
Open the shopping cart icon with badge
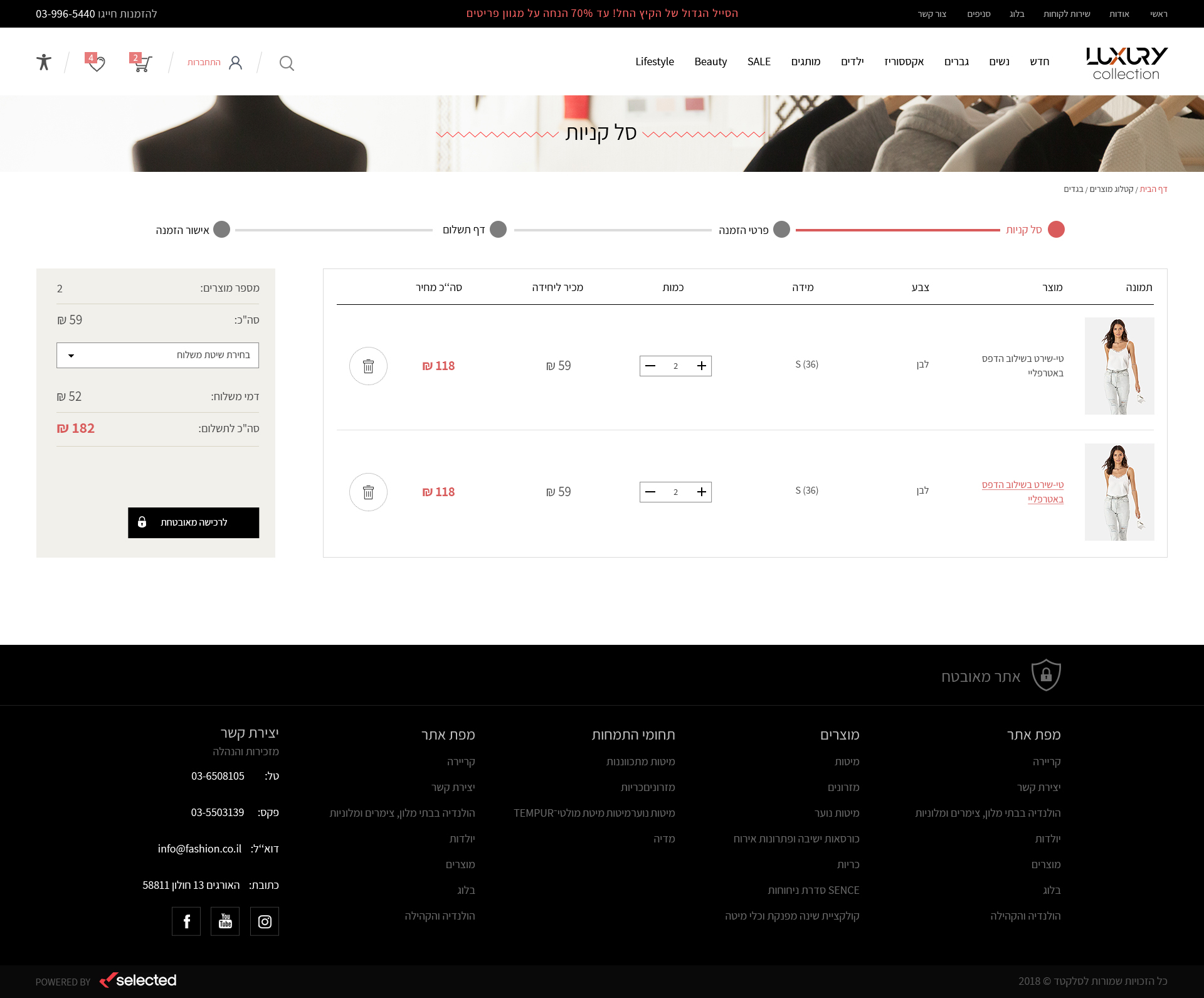[x=142, y=63]
